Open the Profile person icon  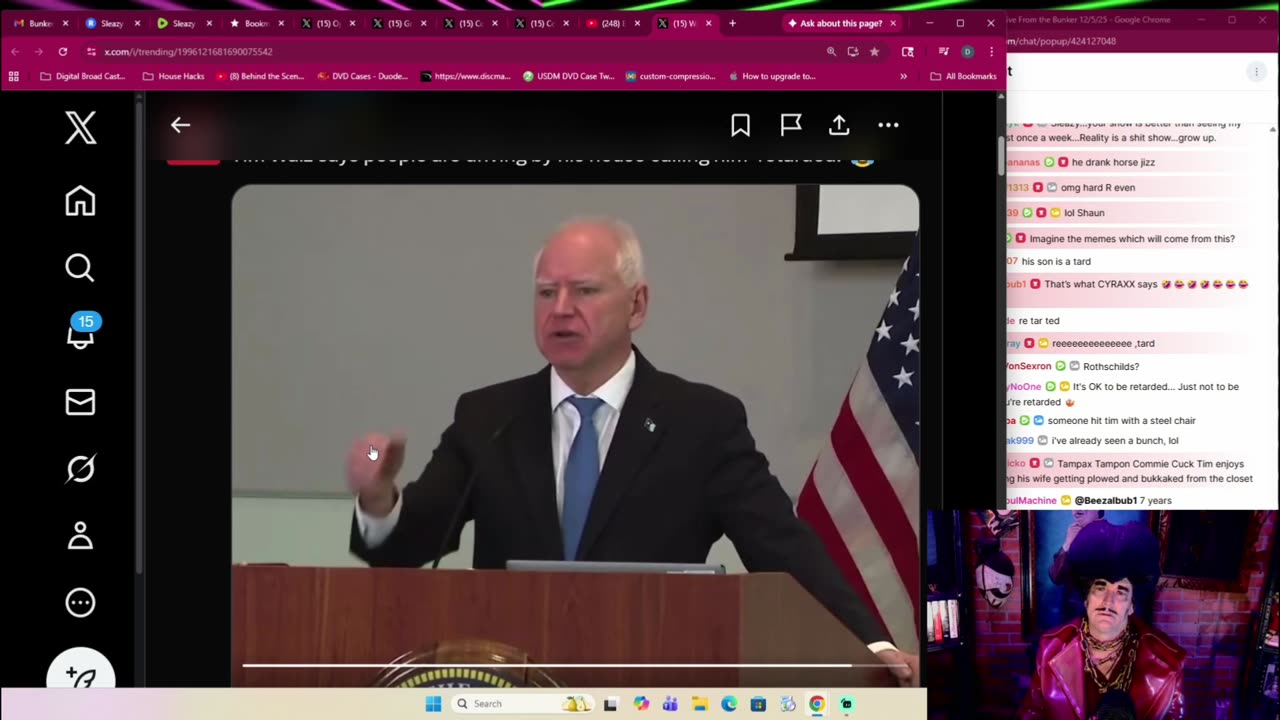click(x=80, y=535)
